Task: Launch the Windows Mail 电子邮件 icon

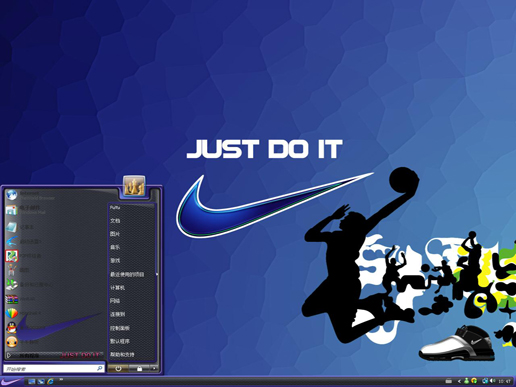Action: tap(12, 210)
